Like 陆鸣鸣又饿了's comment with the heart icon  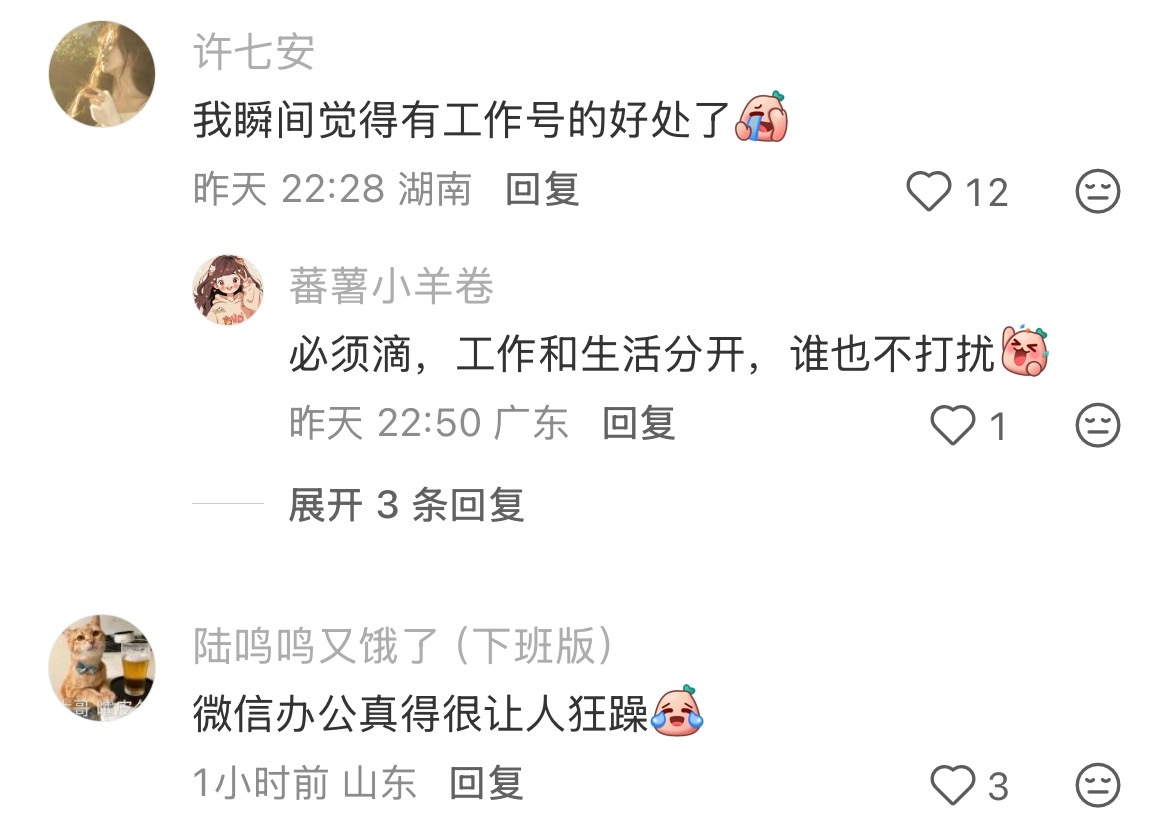952,785
